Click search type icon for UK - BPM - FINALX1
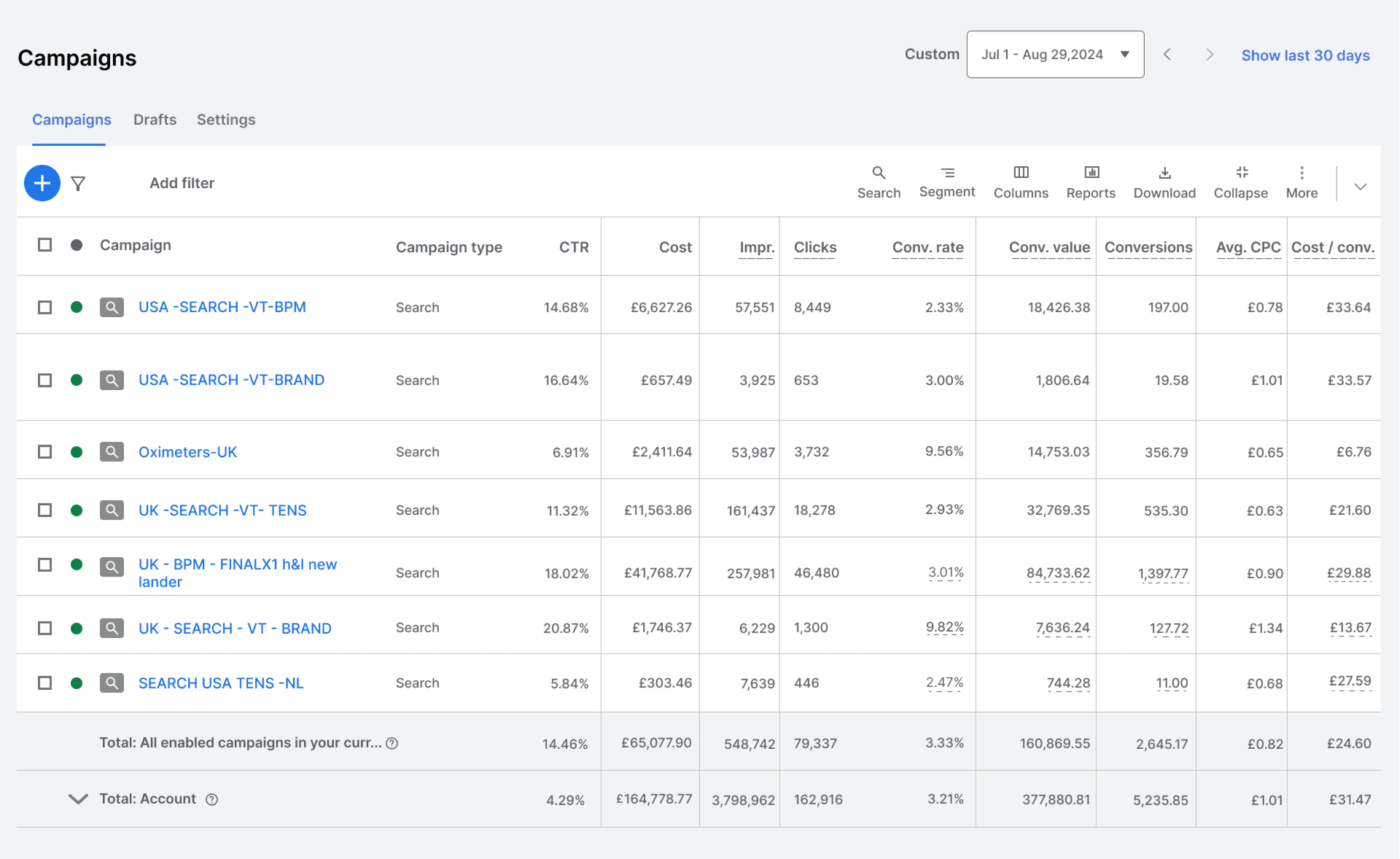 [112, 567]
